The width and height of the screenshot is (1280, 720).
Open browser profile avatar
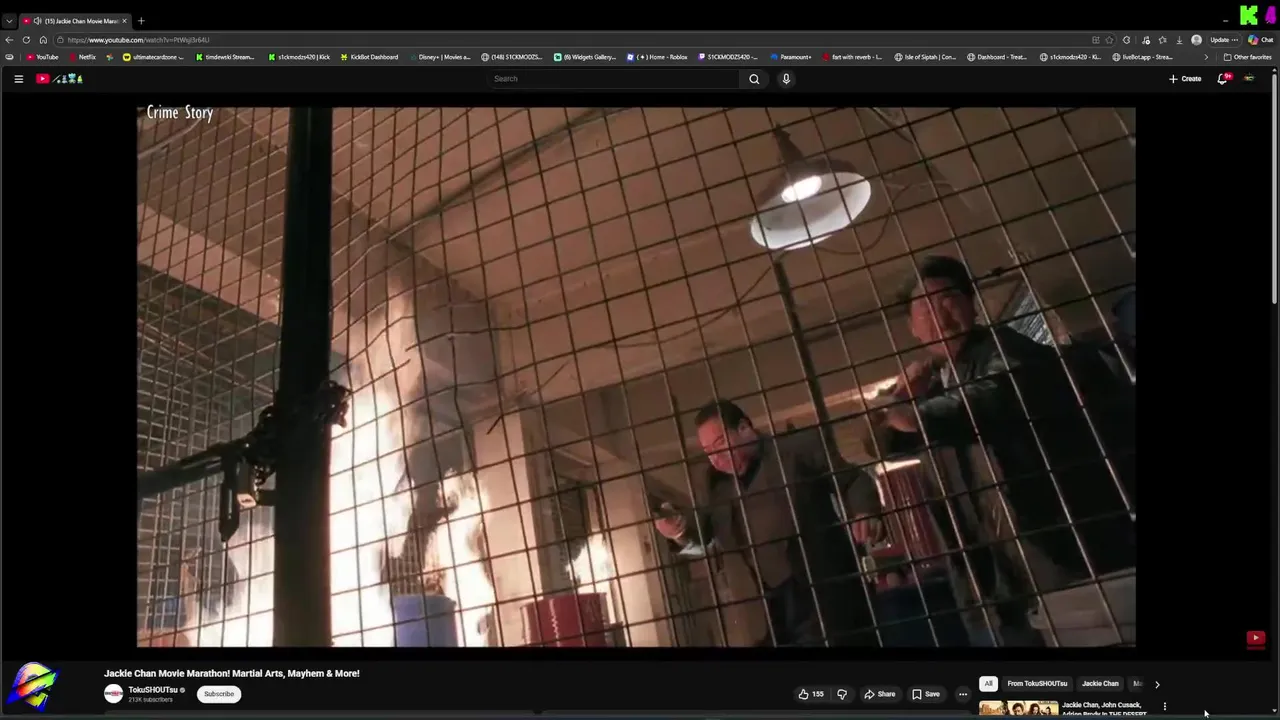tap(1196, 40)
